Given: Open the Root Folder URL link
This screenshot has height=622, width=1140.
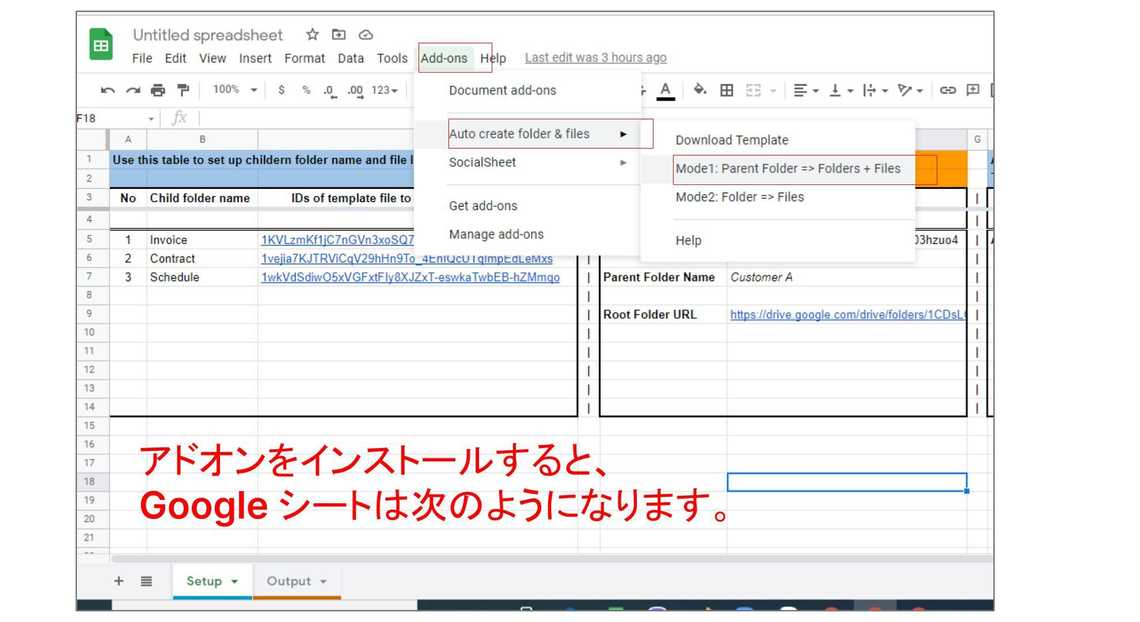Looking at the screenshot, I should (846, 314).
